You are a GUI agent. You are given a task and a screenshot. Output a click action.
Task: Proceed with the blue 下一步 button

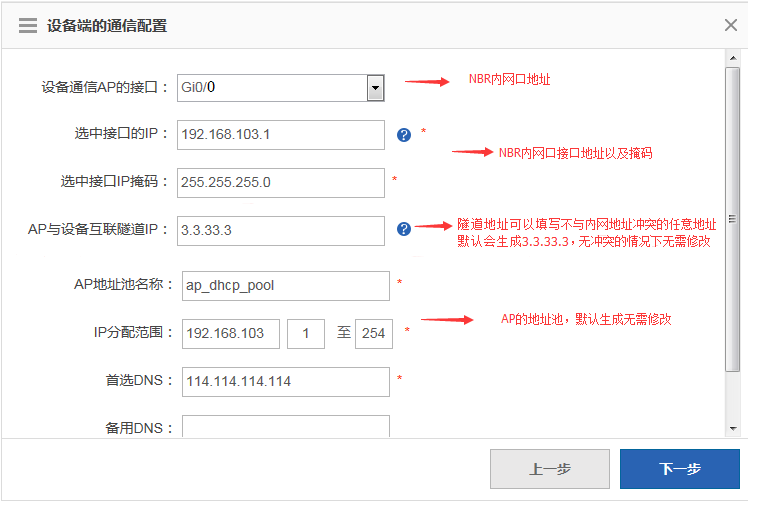[679, 468]
